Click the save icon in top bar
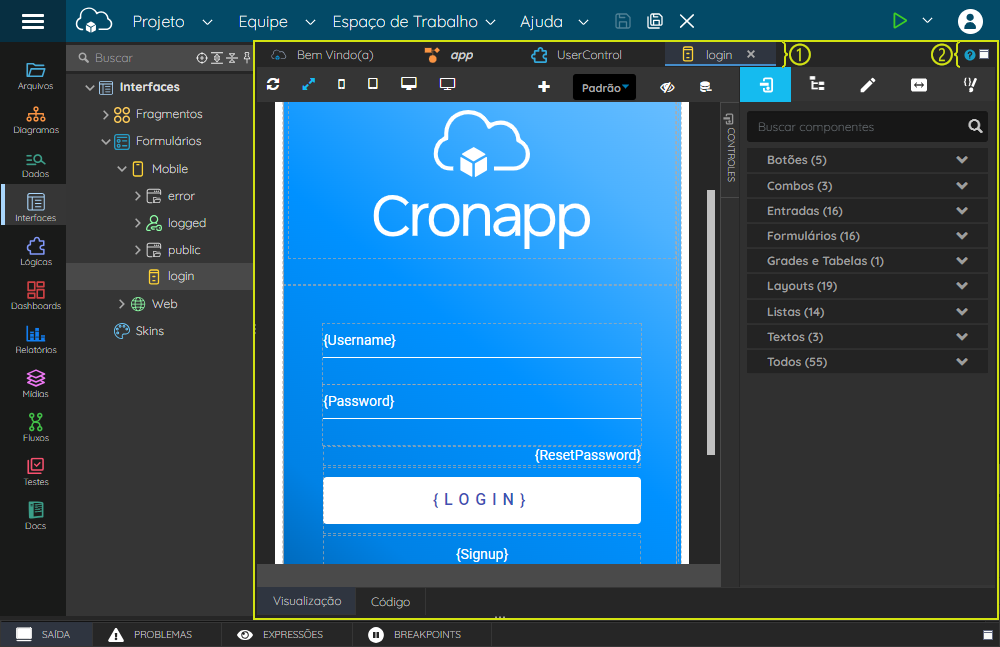This screenshot has width=1000, height=647. [x=622, y=22]
